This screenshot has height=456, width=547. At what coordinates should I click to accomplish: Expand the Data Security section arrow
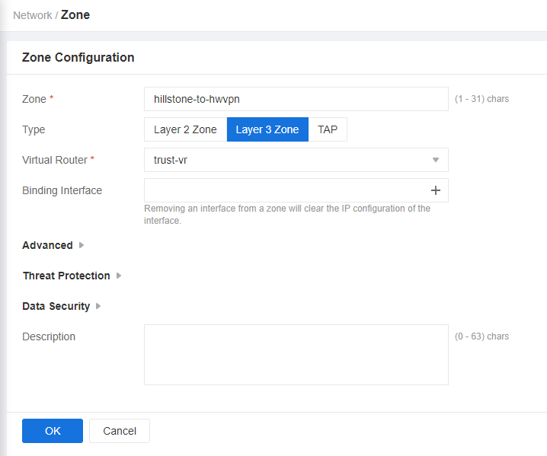[x=98, y=306]
